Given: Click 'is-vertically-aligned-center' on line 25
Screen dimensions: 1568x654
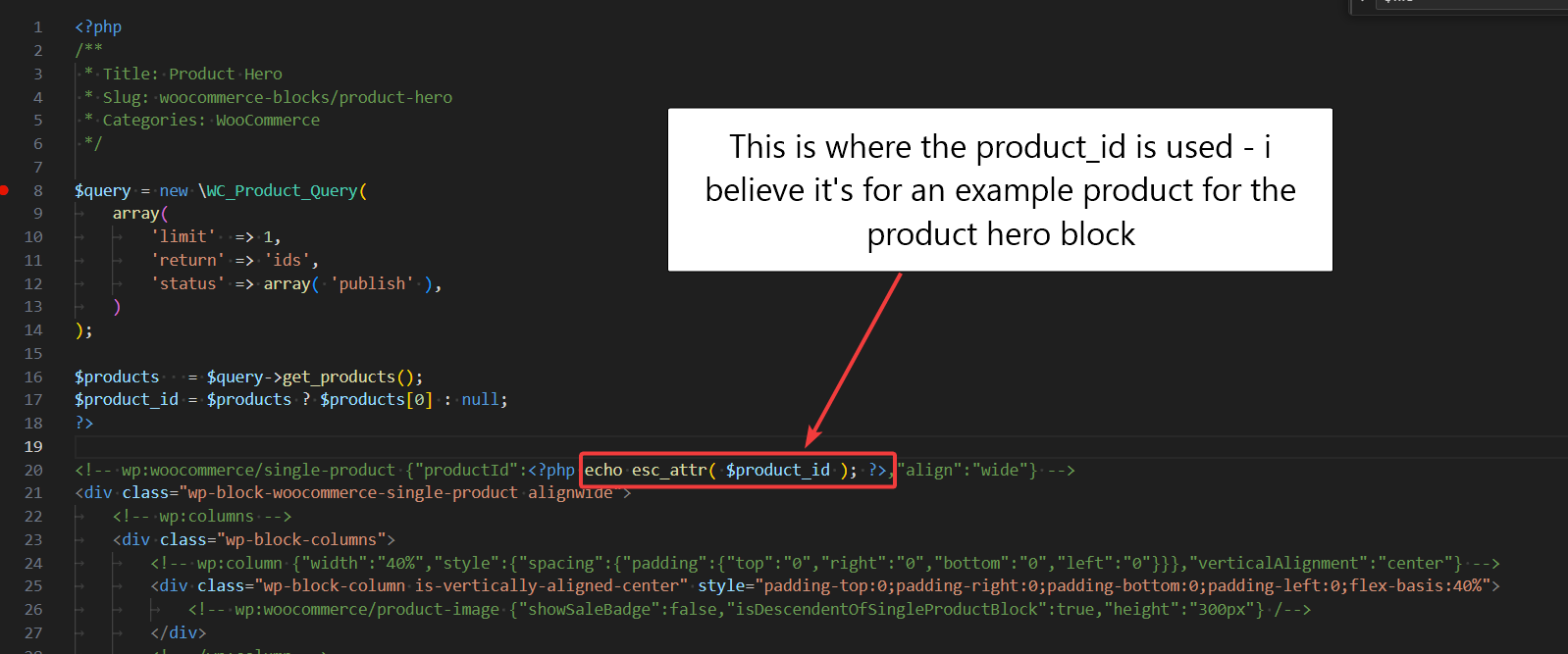Looking at the screenshot, I should click(547, 586).
